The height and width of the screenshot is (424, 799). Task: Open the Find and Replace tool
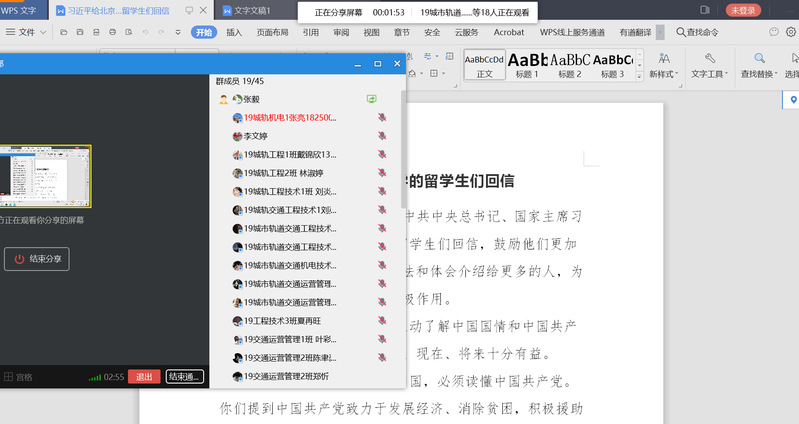click(x=760, y=65)
